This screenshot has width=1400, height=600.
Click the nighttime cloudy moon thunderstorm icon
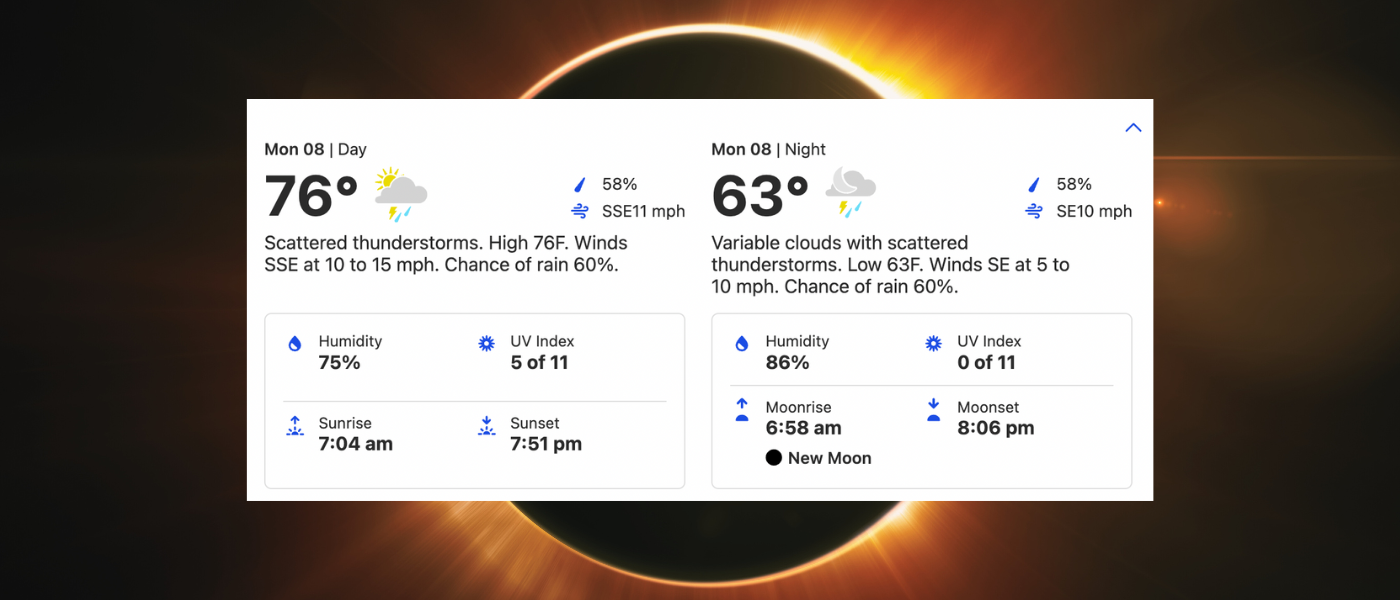(x=850, y=193)
